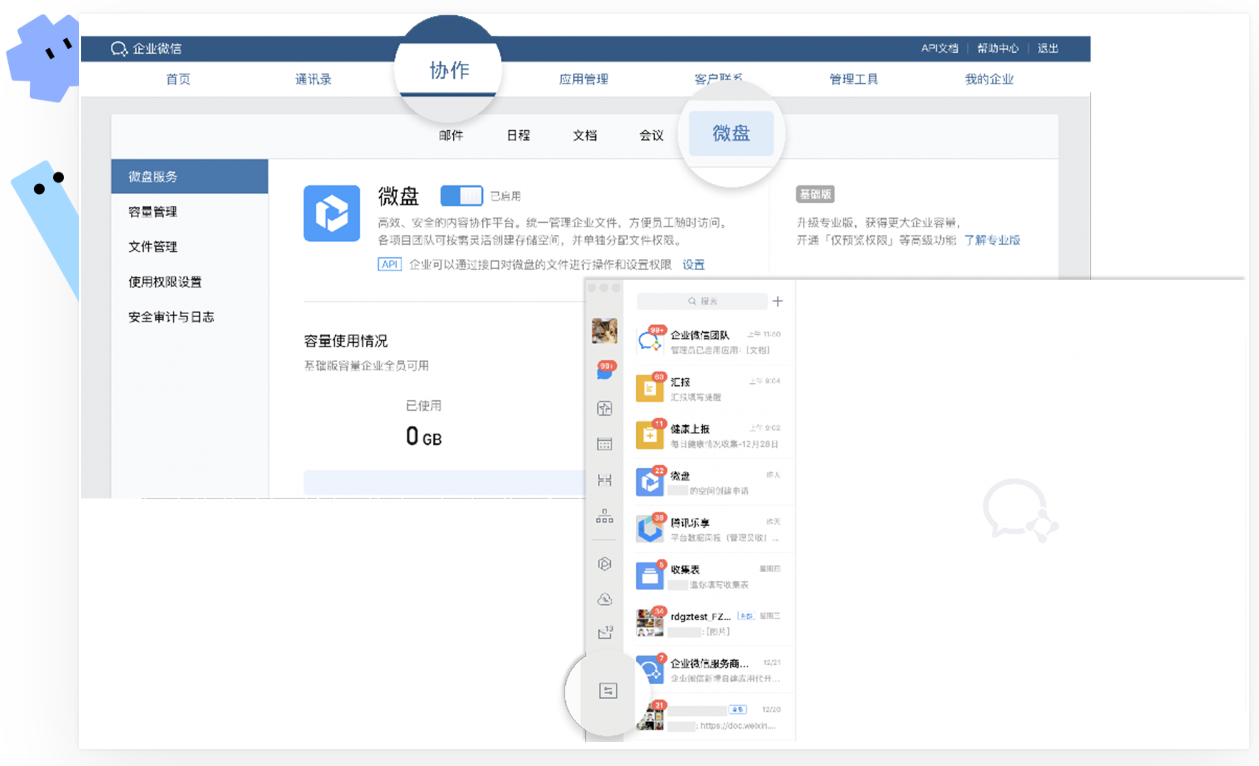Image resolution: width=1259 pixels, height=766 pixels.
Task: Open the 健康上报 conversation title
Action: pyautogui.click(x=690, y=429)
